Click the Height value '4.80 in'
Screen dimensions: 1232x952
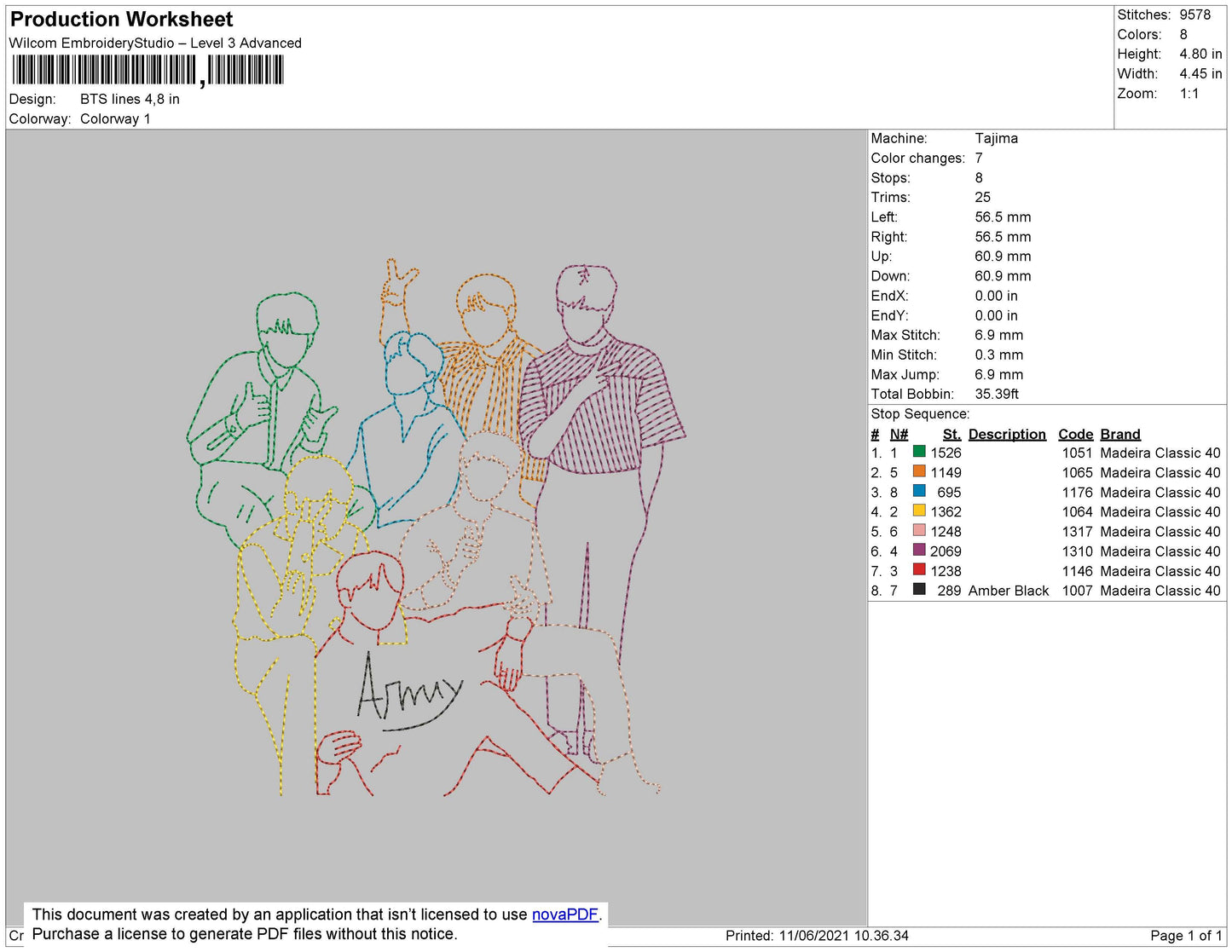(1200, 54)
